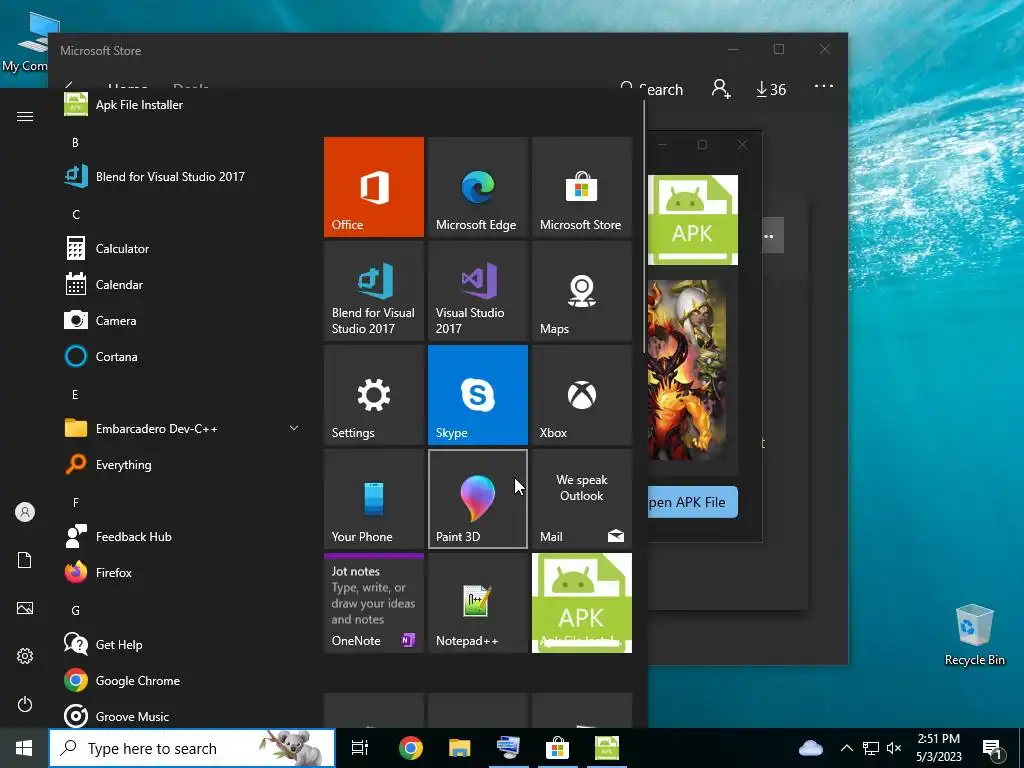The height and width of the screenshot is (768, 1024).
Task: Open the OneNote tile
Action: (374, 603)
